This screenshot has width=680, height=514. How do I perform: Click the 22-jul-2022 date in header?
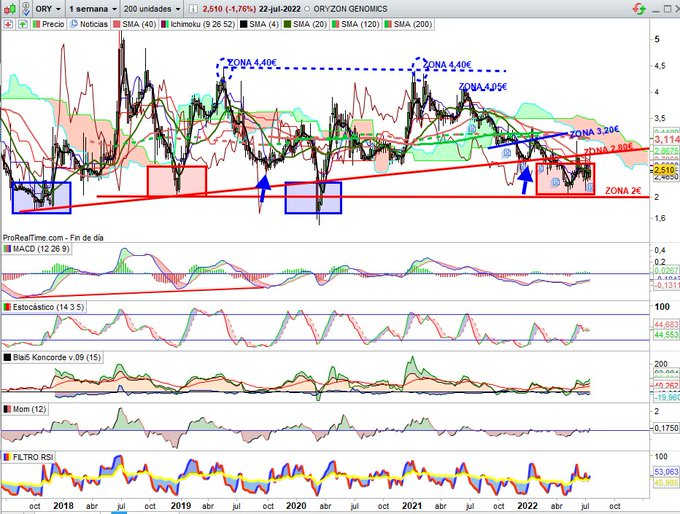pos(280,9)
